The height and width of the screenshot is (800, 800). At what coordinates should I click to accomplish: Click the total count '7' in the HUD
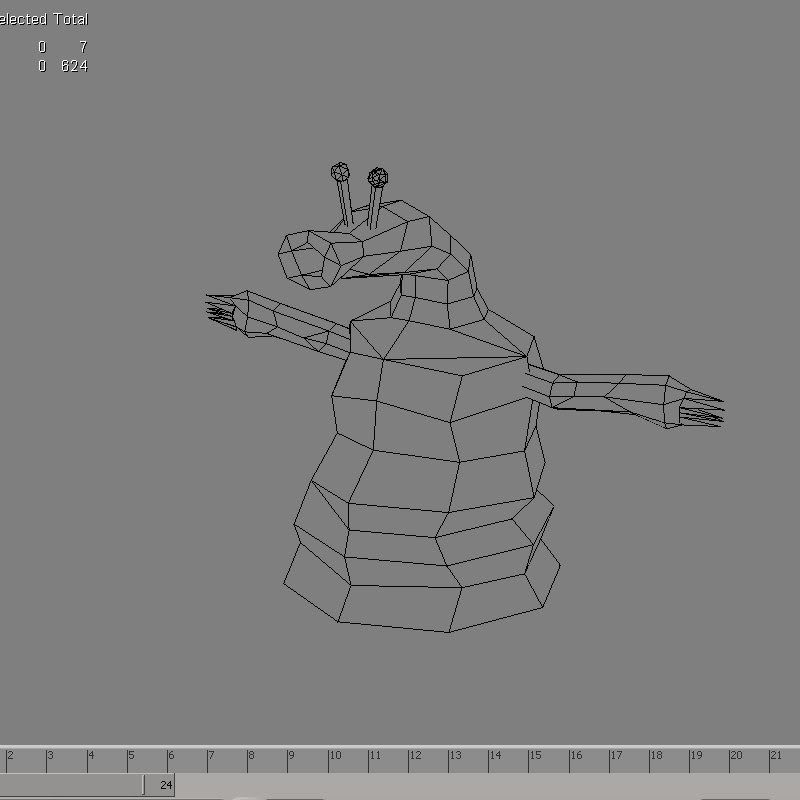click(x=83, y=47)
